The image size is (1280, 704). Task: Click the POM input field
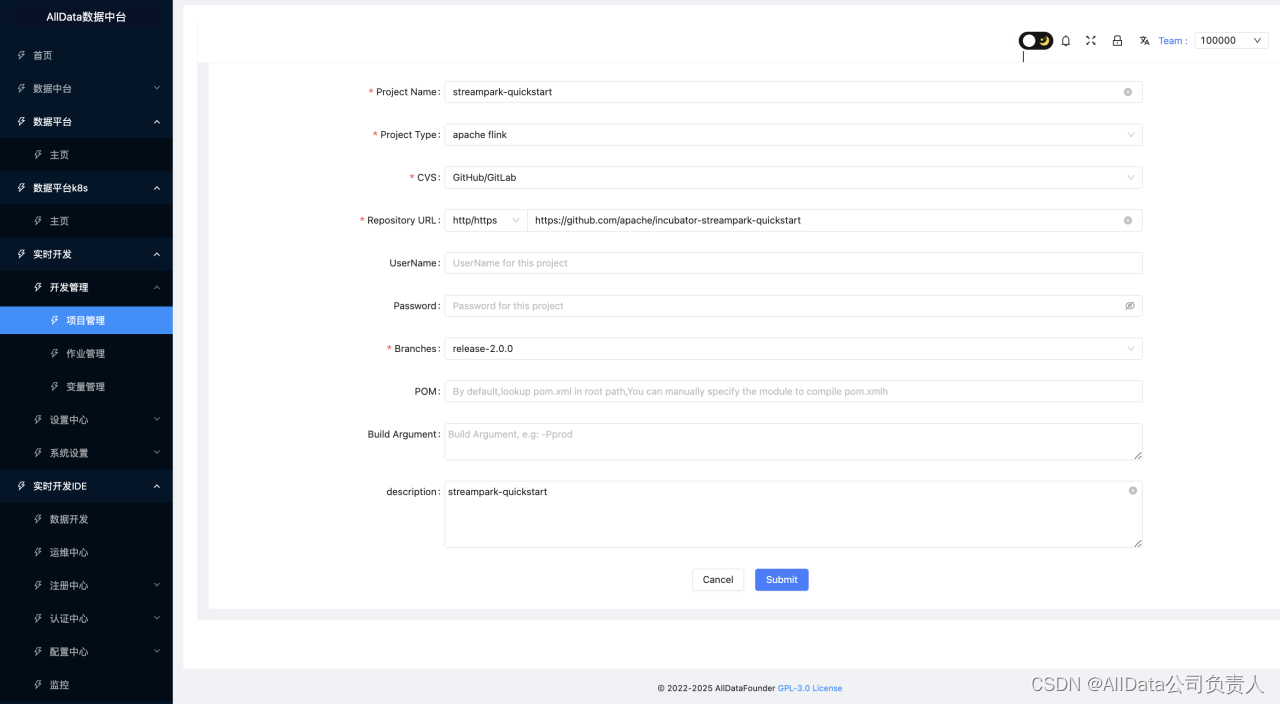(793, 392)
